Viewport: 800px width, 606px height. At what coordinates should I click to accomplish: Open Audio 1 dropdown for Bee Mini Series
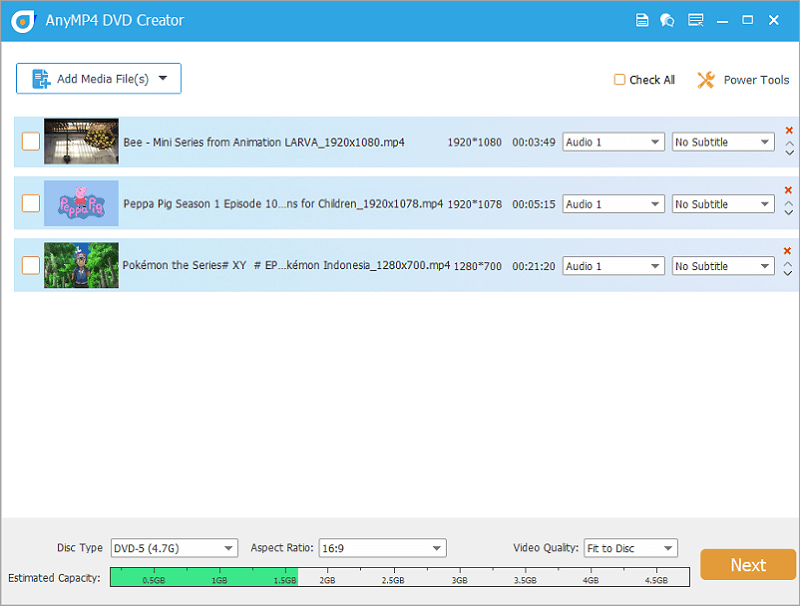613,142
